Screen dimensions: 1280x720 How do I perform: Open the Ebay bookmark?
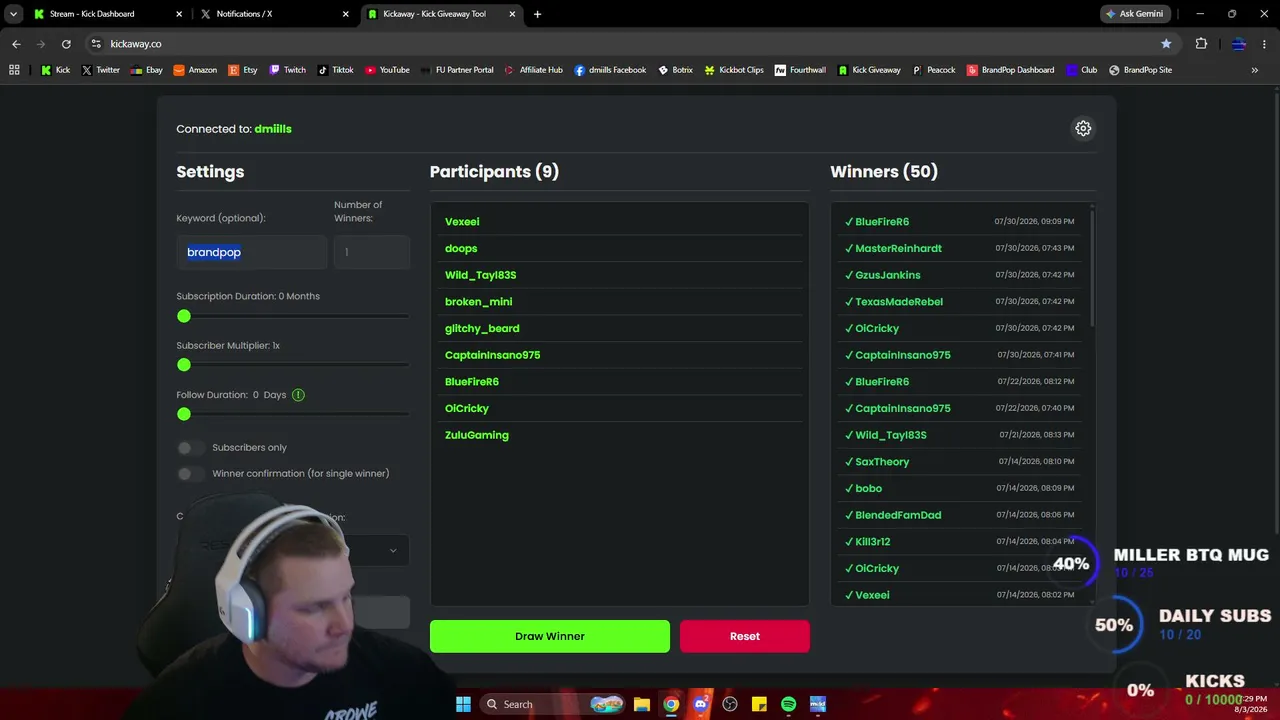[146, 70]
